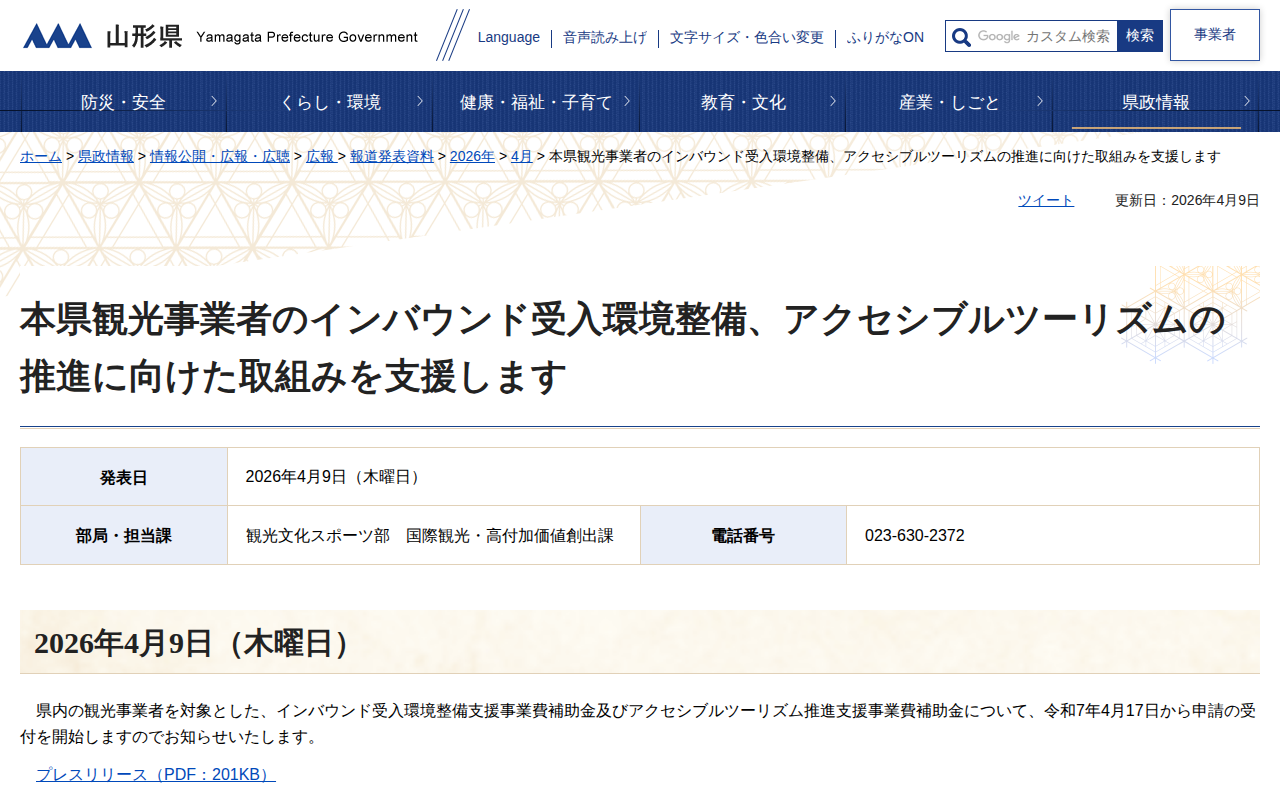Open 音声読み上げ voice reading link
Screen dimensions: 1280x800
(604, 37)
